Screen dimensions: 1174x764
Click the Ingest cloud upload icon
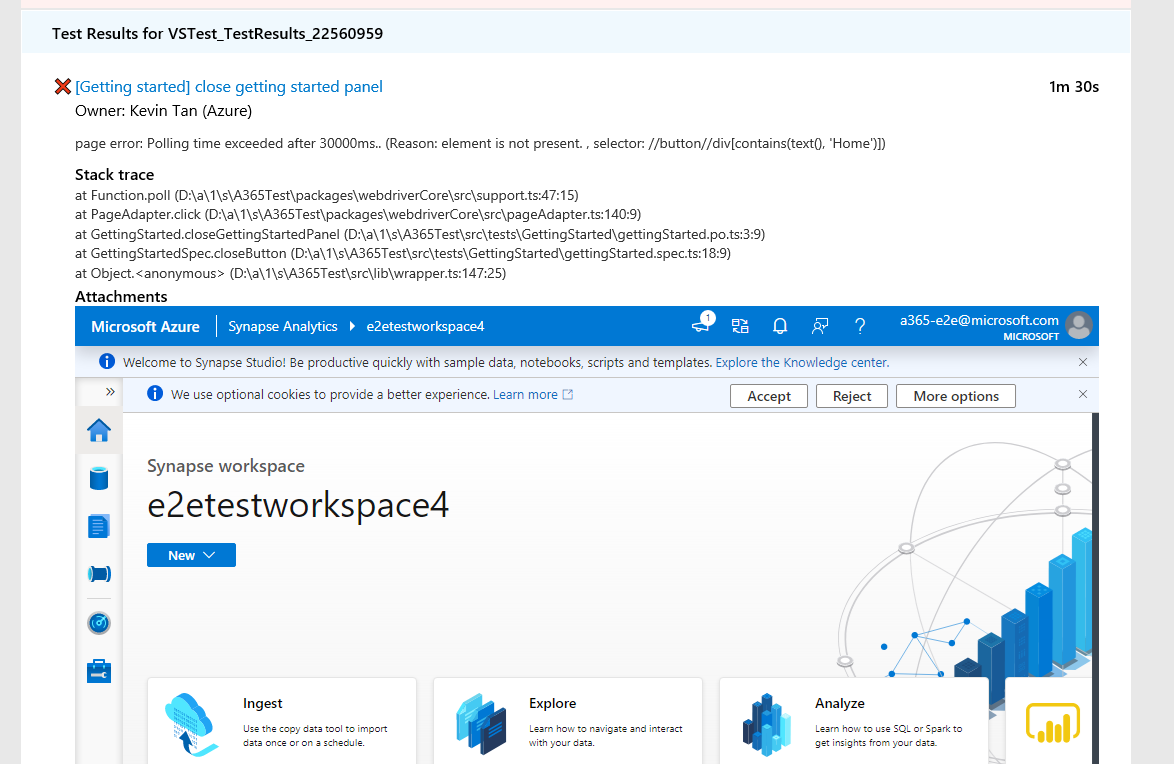[191, 724]
